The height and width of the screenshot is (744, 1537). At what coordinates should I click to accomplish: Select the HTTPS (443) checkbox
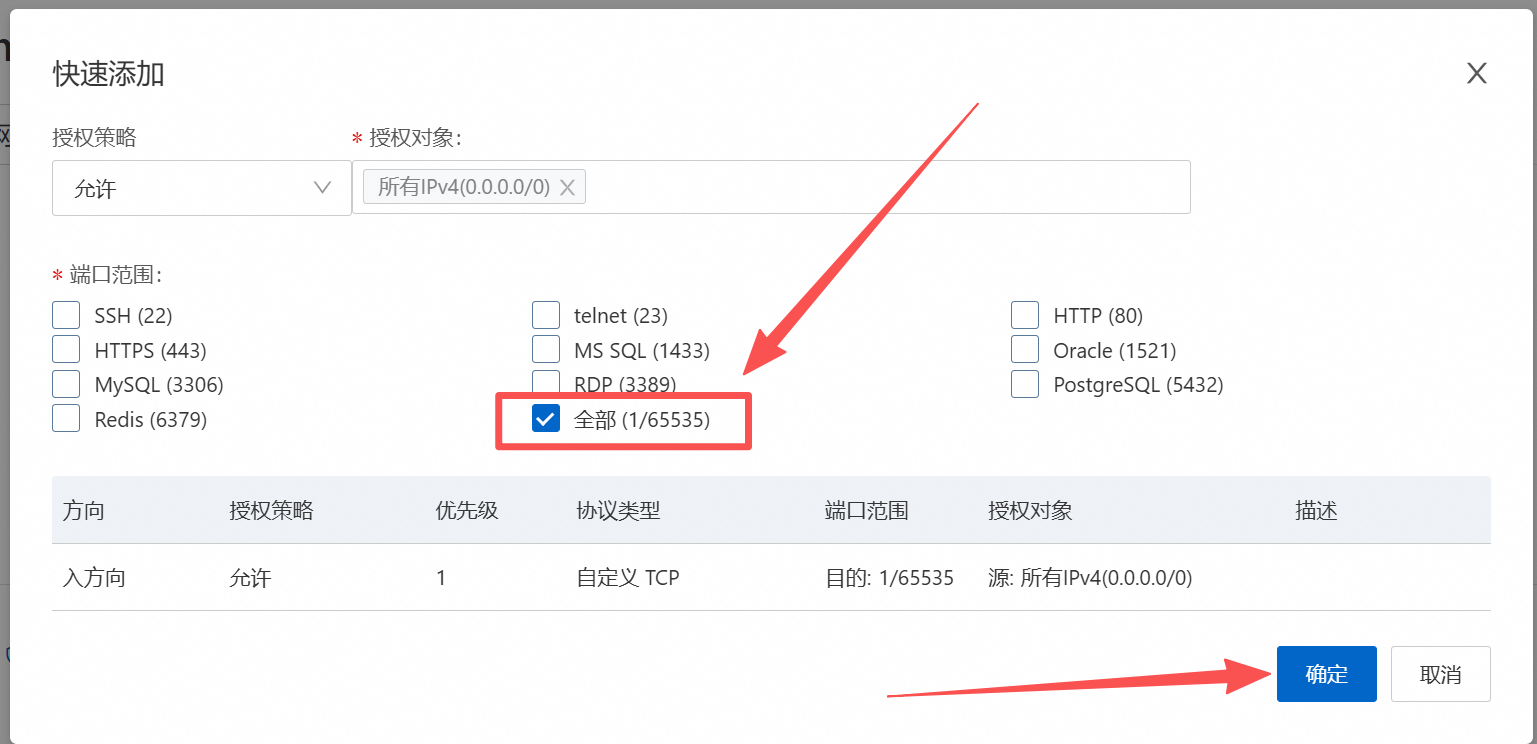coord(66,350)
